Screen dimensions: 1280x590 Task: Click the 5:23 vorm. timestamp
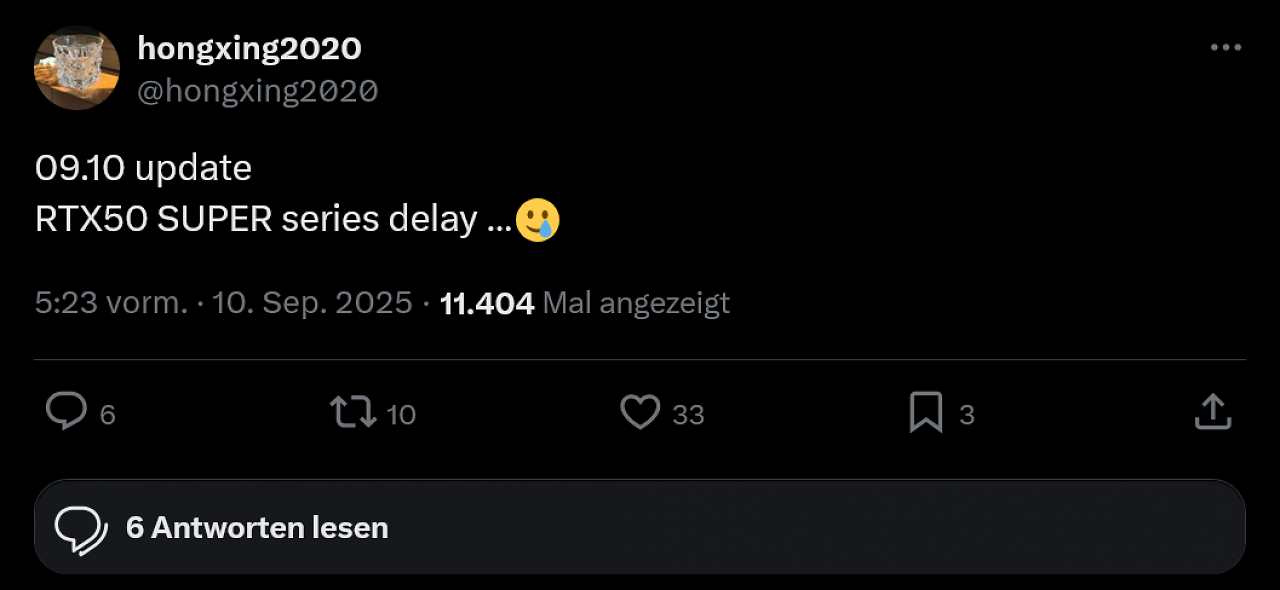[111, 302]
